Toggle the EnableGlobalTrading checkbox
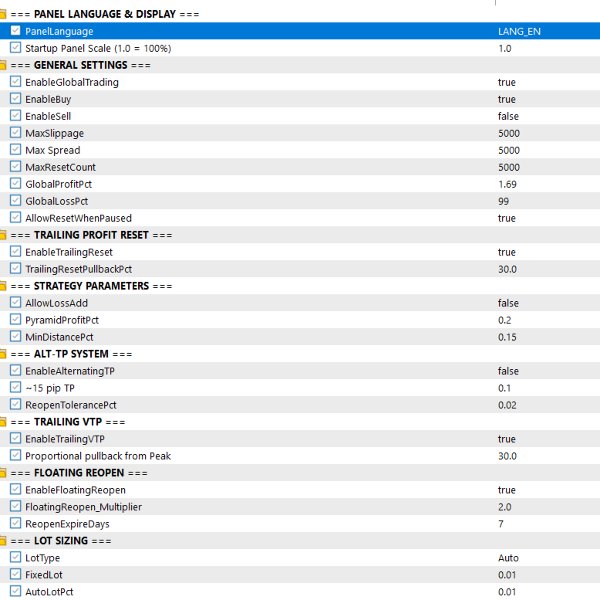Viewport: 600px width, 600px height. (x=15, y=82)
